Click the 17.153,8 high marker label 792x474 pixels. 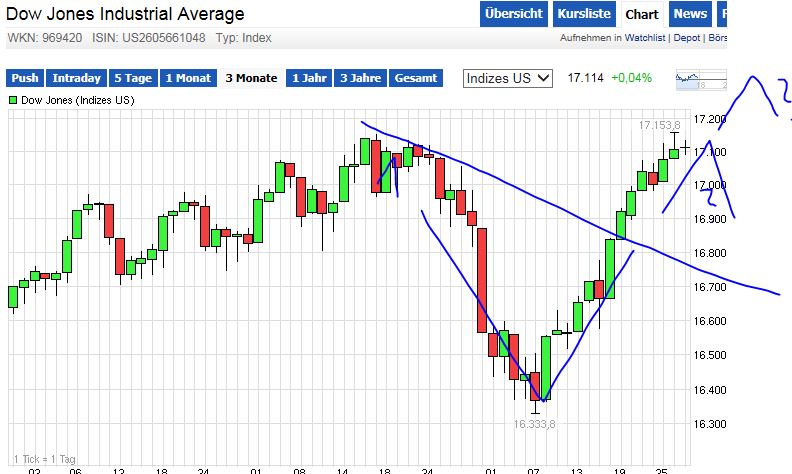click(659, 125)
